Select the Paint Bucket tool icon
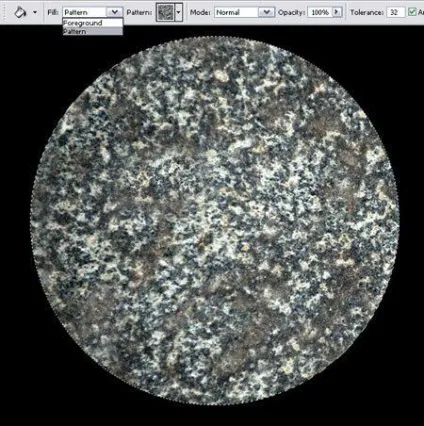Image resolution: width=424 pixels, height=426 pixels. click(x=20, y=12)
